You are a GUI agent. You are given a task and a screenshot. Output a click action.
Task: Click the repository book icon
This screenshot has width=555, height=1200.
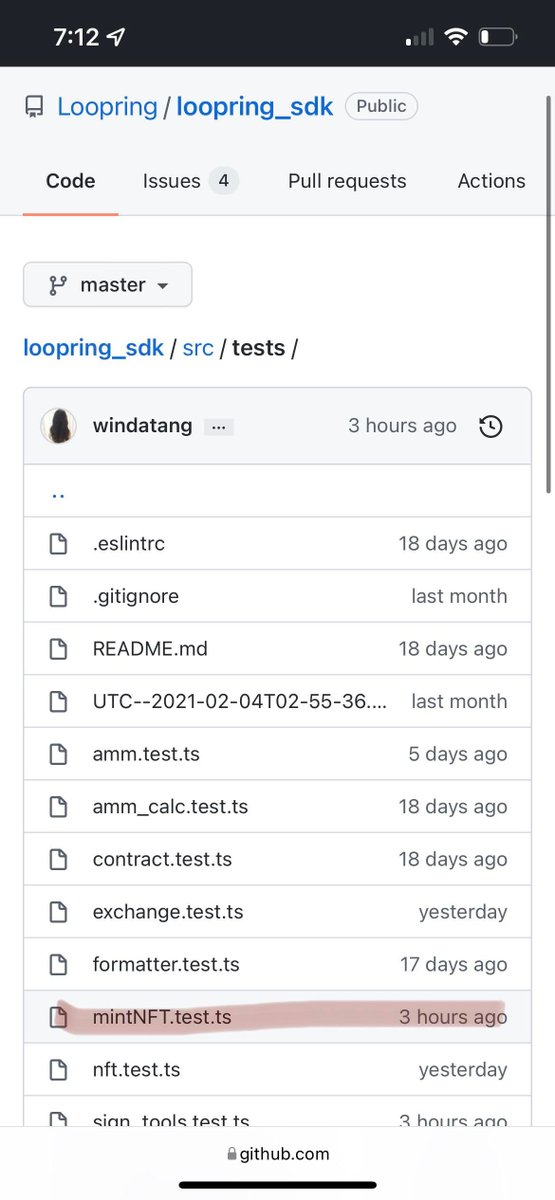point(35,108)
